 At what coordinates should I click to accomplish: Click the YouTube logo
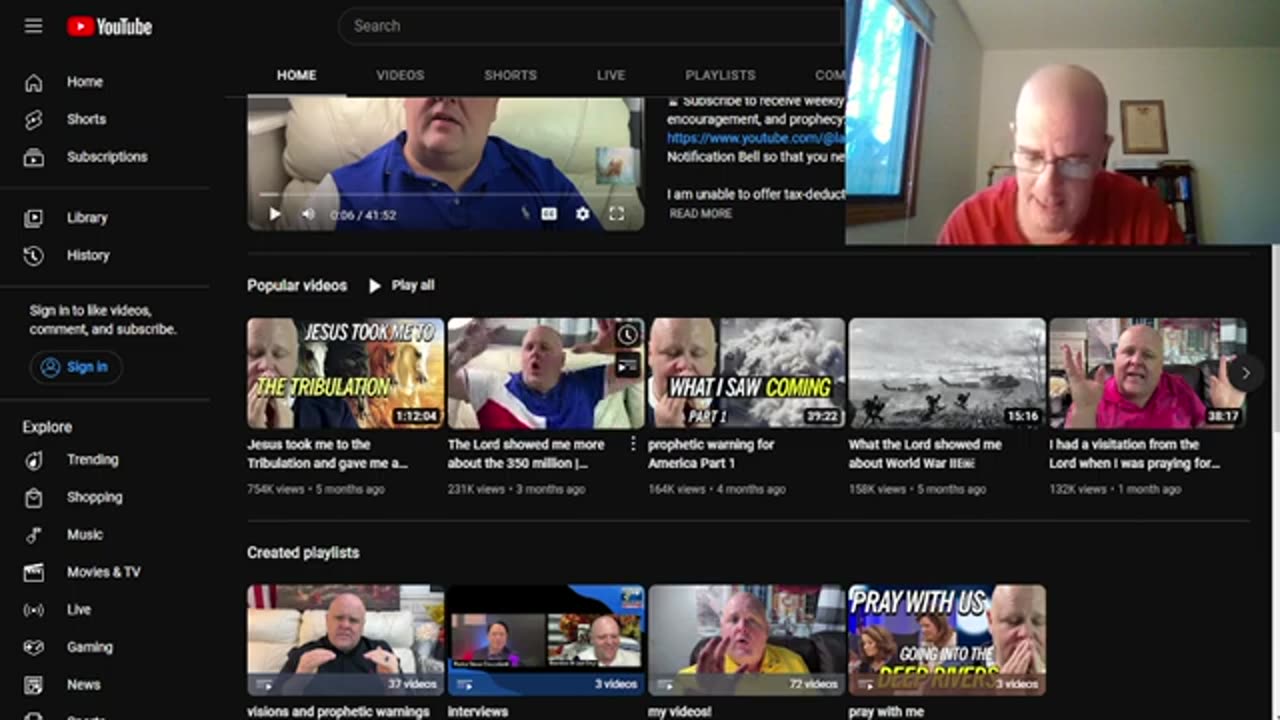tap(110, 27)
